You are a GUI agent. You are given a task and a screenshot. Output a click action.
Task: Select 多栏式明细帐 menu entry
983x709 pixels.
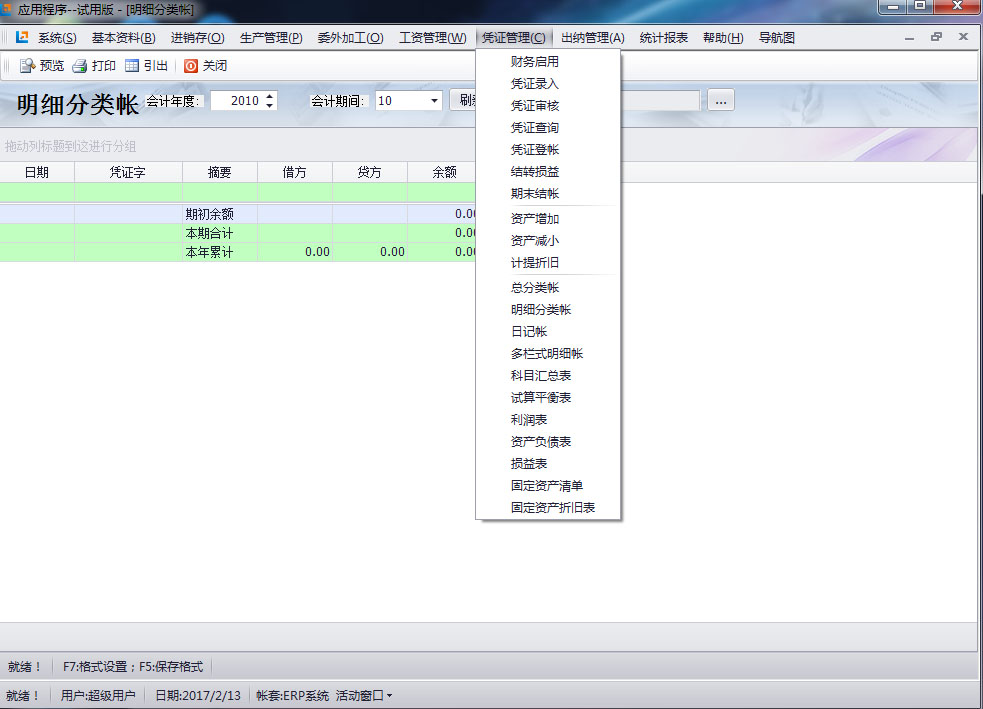point(548,353)
